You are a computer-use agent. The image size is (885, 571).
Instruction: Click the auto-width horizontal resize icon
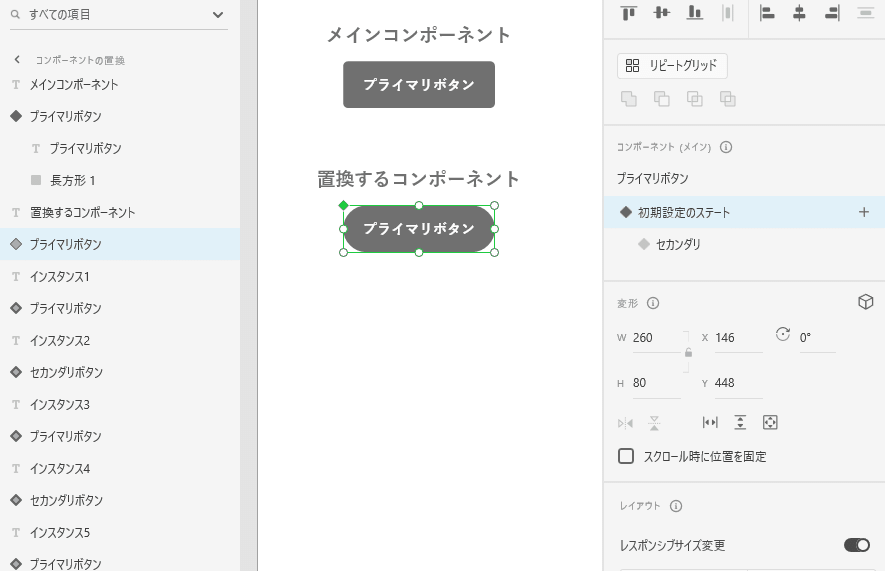tap(711, 423)
